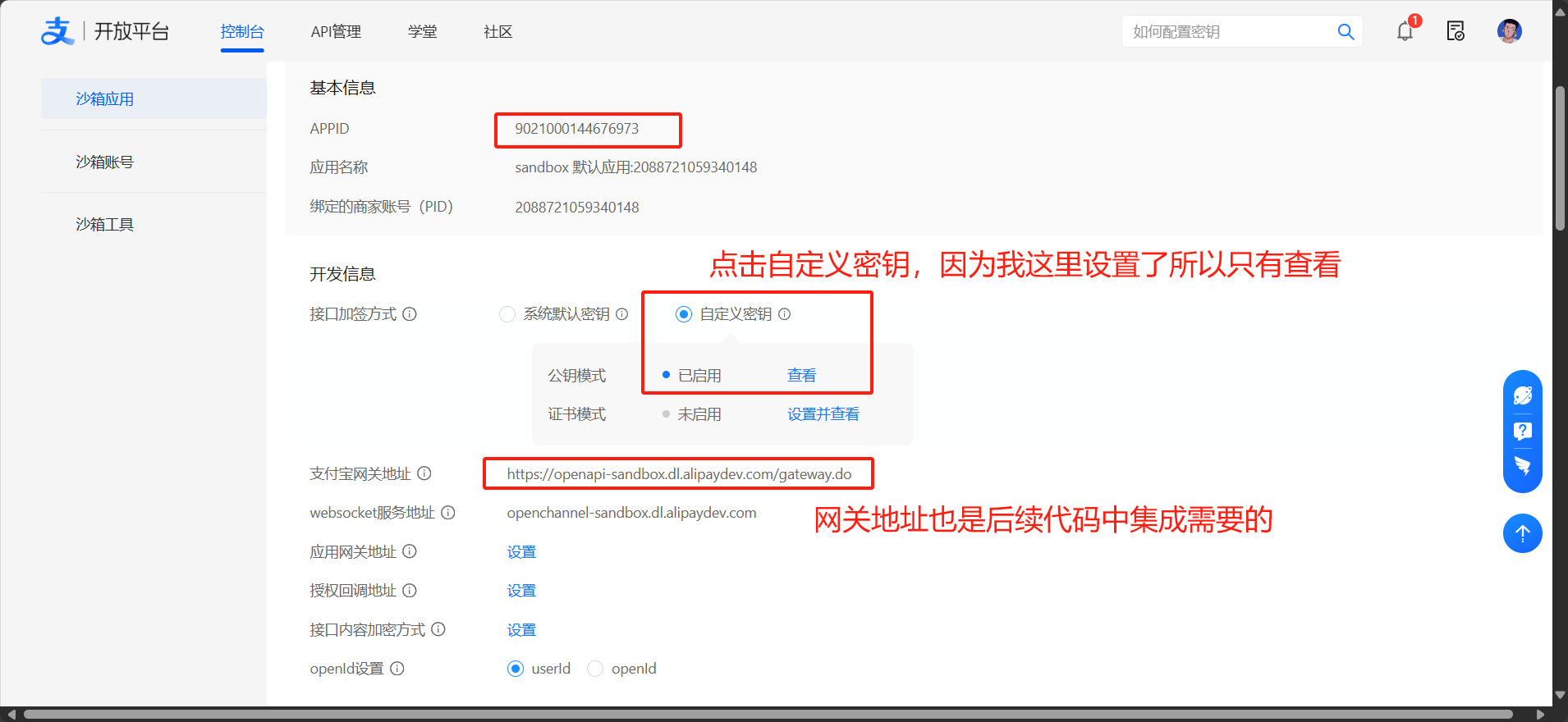Click the 开放平台 title text
Viewport: 1568px width, 722px height.
[131, 31]
